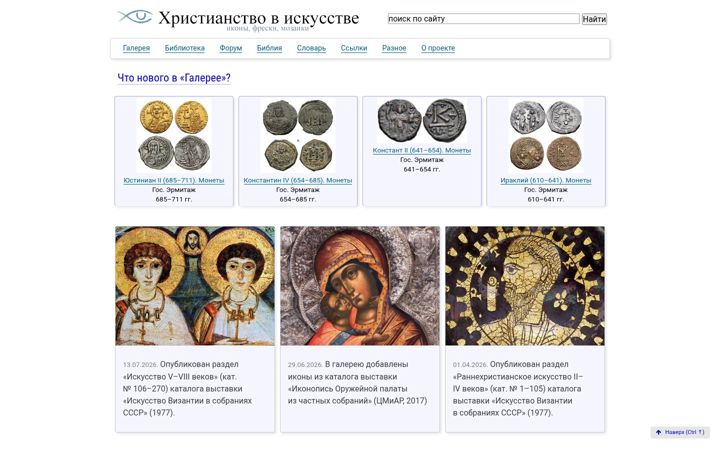Image resolution: width=720 pixels, height=450 pixels.
Task: Click the subtitle «иконы, фрески, мозаики»
Action: click(268, 28)
